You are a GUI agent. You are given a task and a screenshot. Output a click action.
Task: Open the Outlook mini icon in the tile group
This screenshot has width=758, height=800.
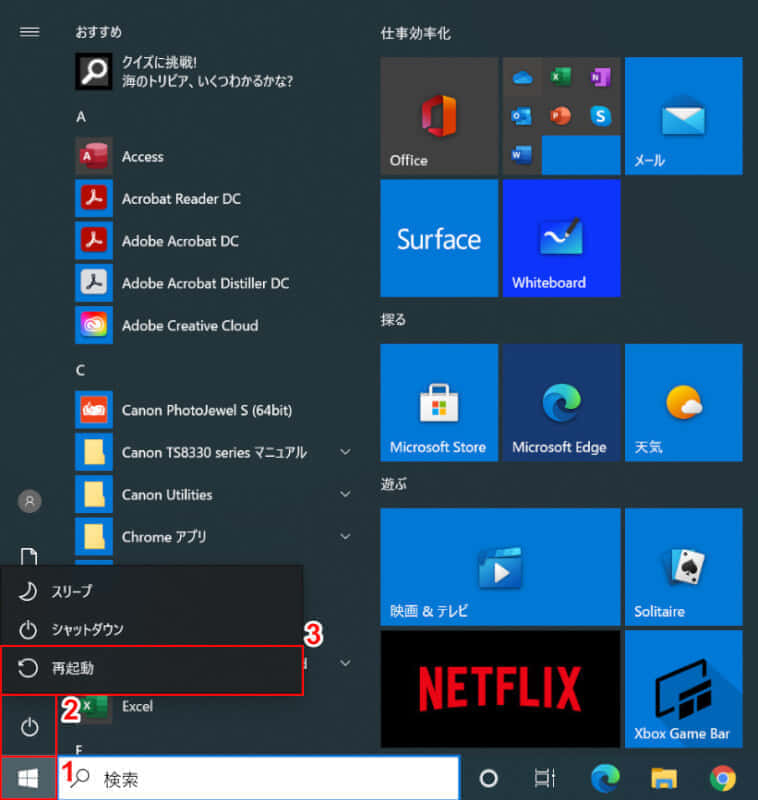[x=521, y=116]
